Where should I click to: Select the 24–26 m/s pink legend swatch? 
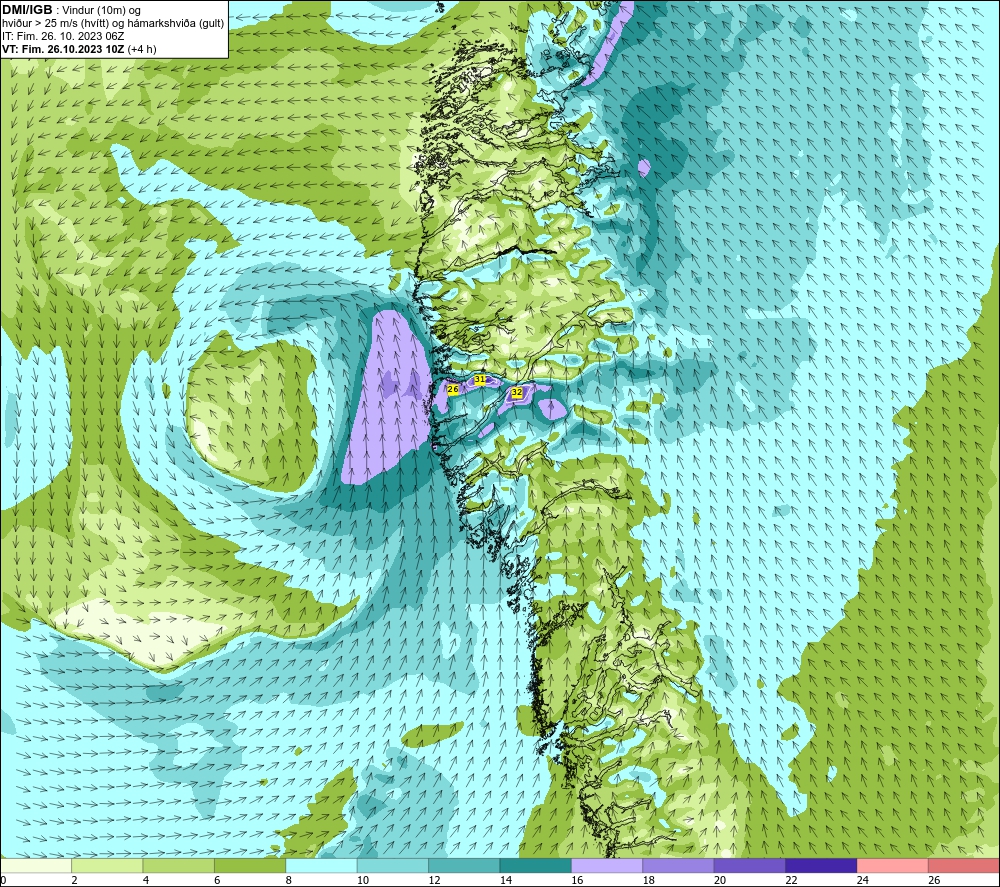point(893,865)
